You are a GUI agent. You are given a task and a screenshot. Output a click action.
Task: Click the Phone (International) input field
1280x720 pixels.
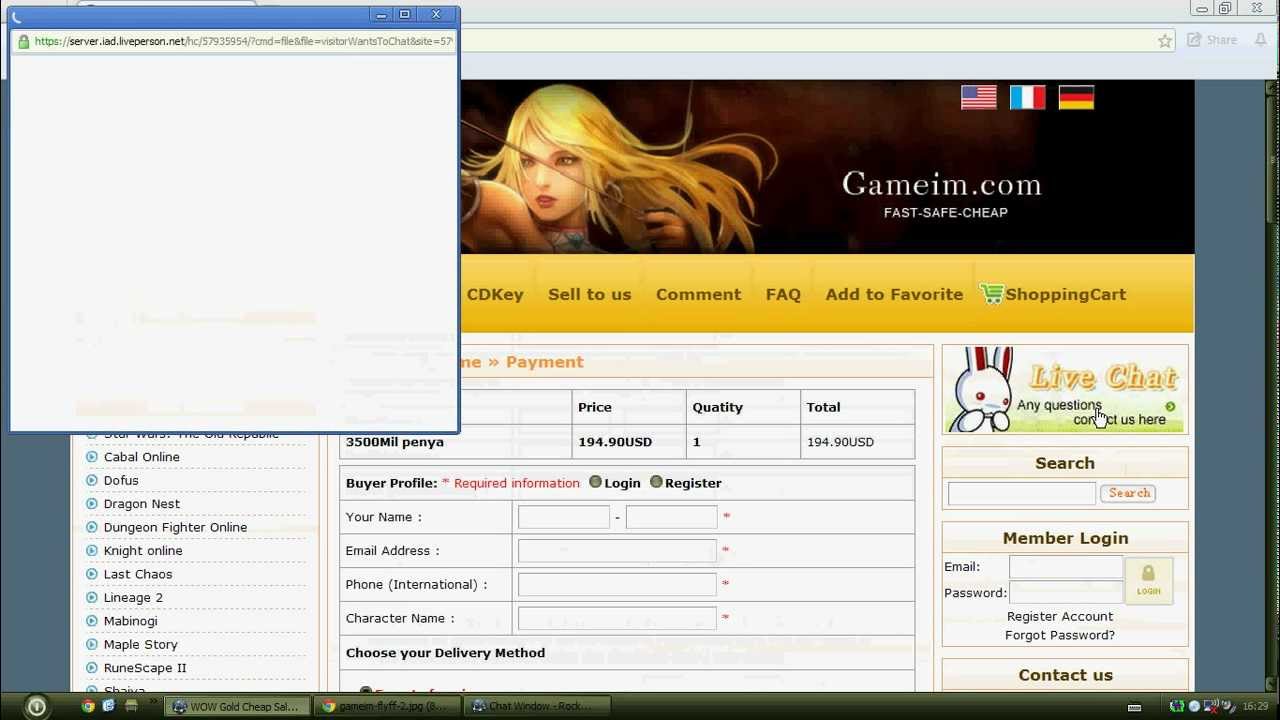(617, 584)
